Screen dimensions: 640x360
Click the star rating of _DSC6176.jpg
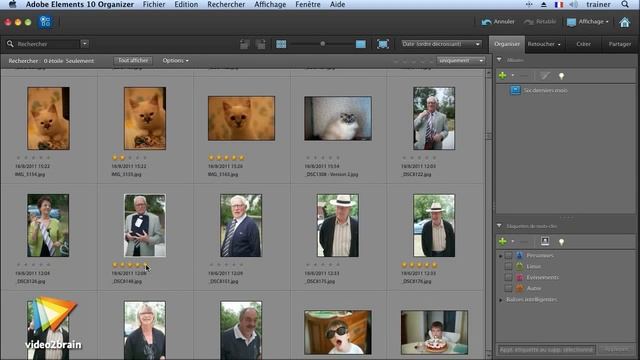point(419,265)
